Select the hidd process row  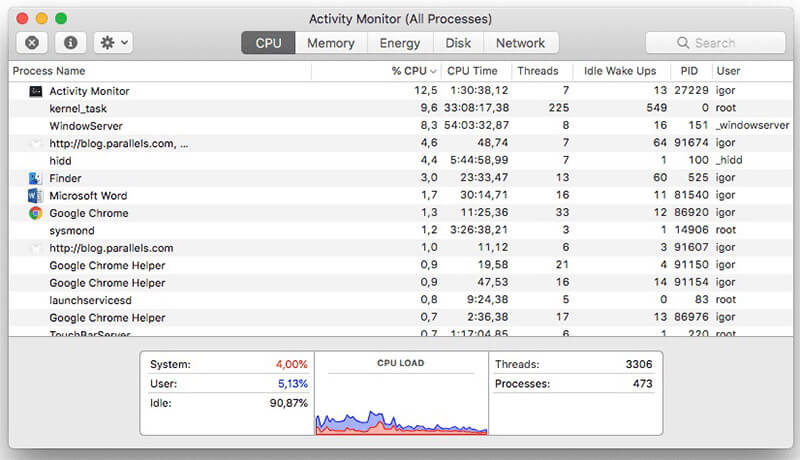pyautogui.click(x=401, y=161)
